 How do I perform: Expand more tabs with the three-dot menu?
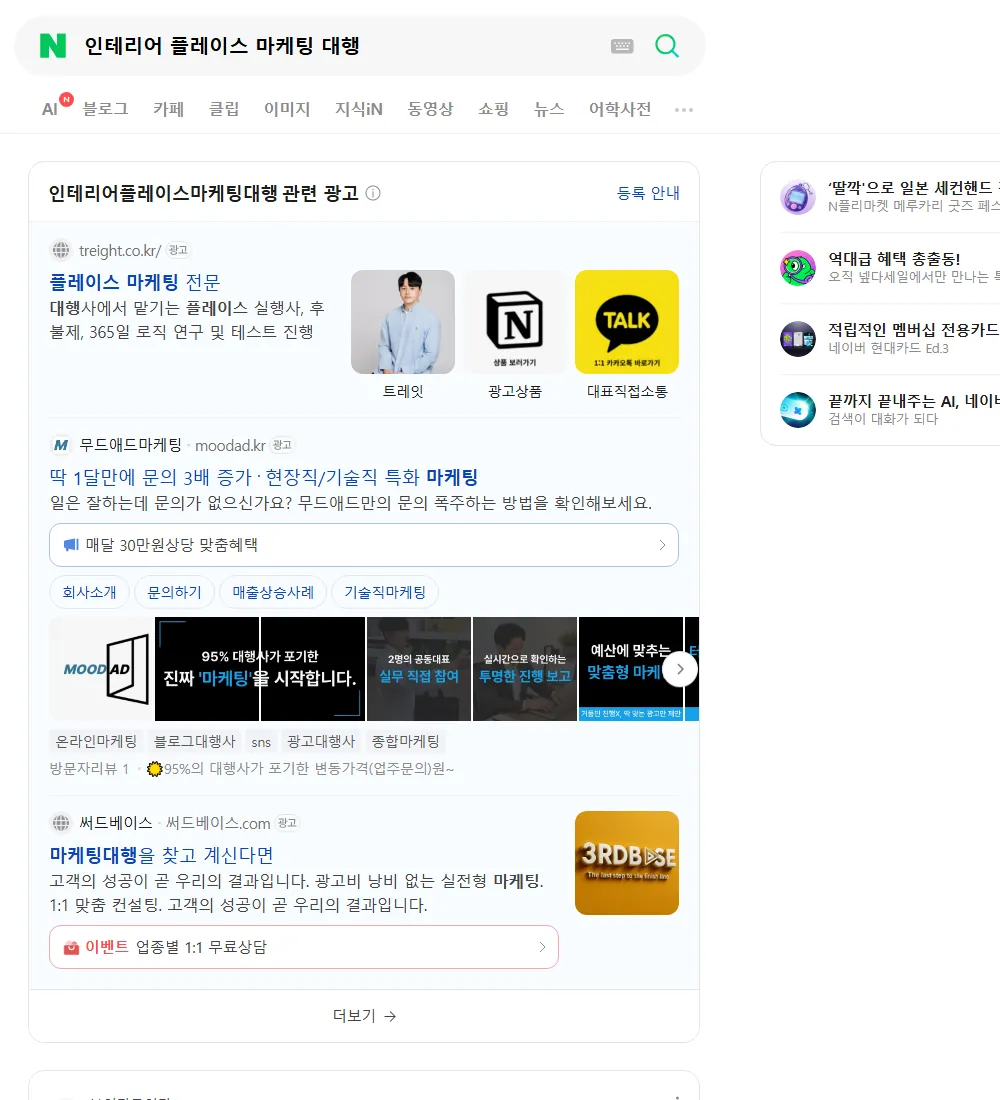(x=684, y=109)
